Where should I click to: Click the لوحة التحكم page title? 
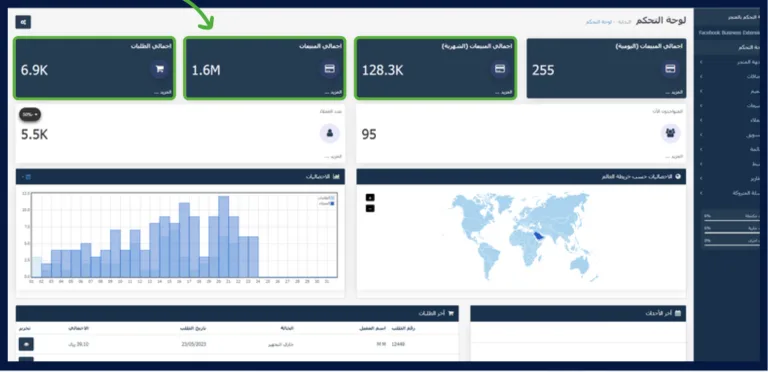(x=661, y=21)
